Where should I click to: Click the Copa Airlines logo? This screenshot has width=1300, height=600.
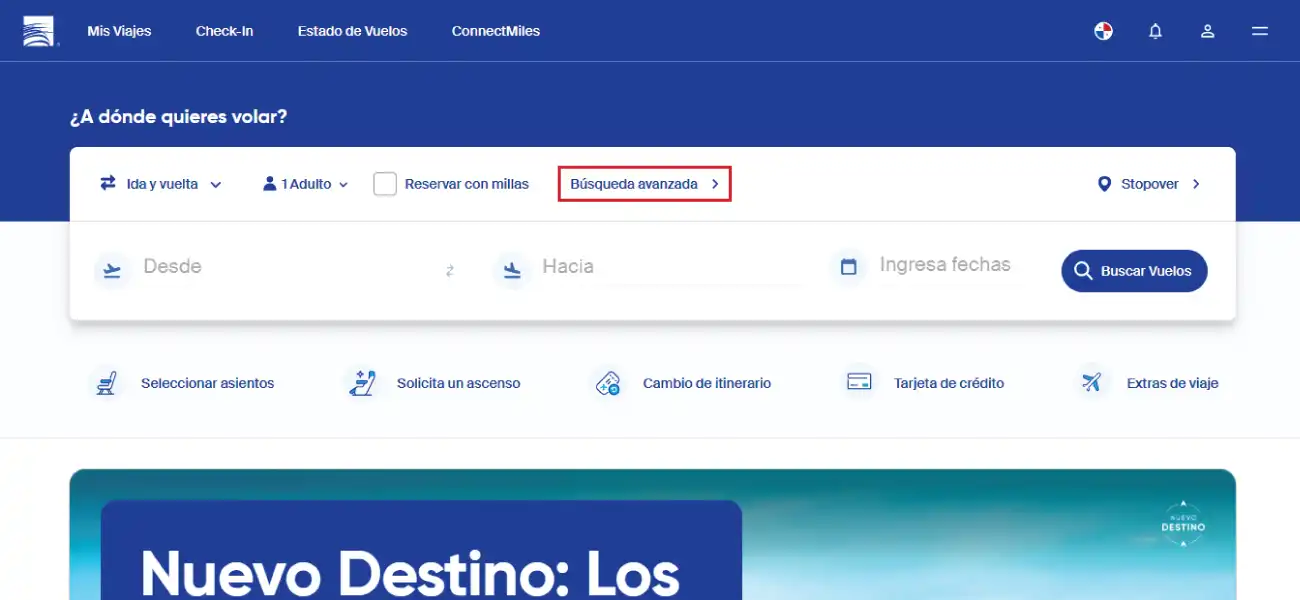click(39, 31)
